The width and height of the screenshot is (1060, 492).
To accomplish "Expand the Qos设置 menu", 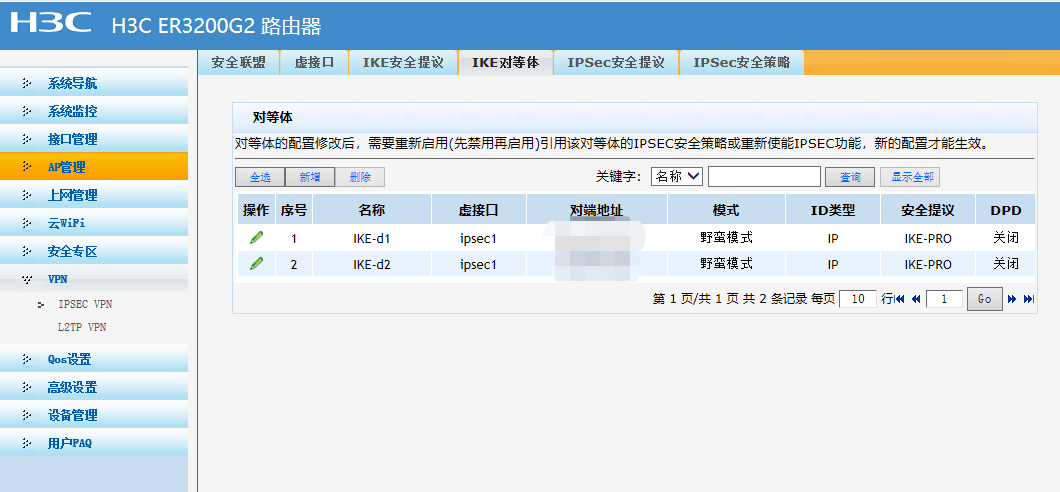I will coord(94,360).
